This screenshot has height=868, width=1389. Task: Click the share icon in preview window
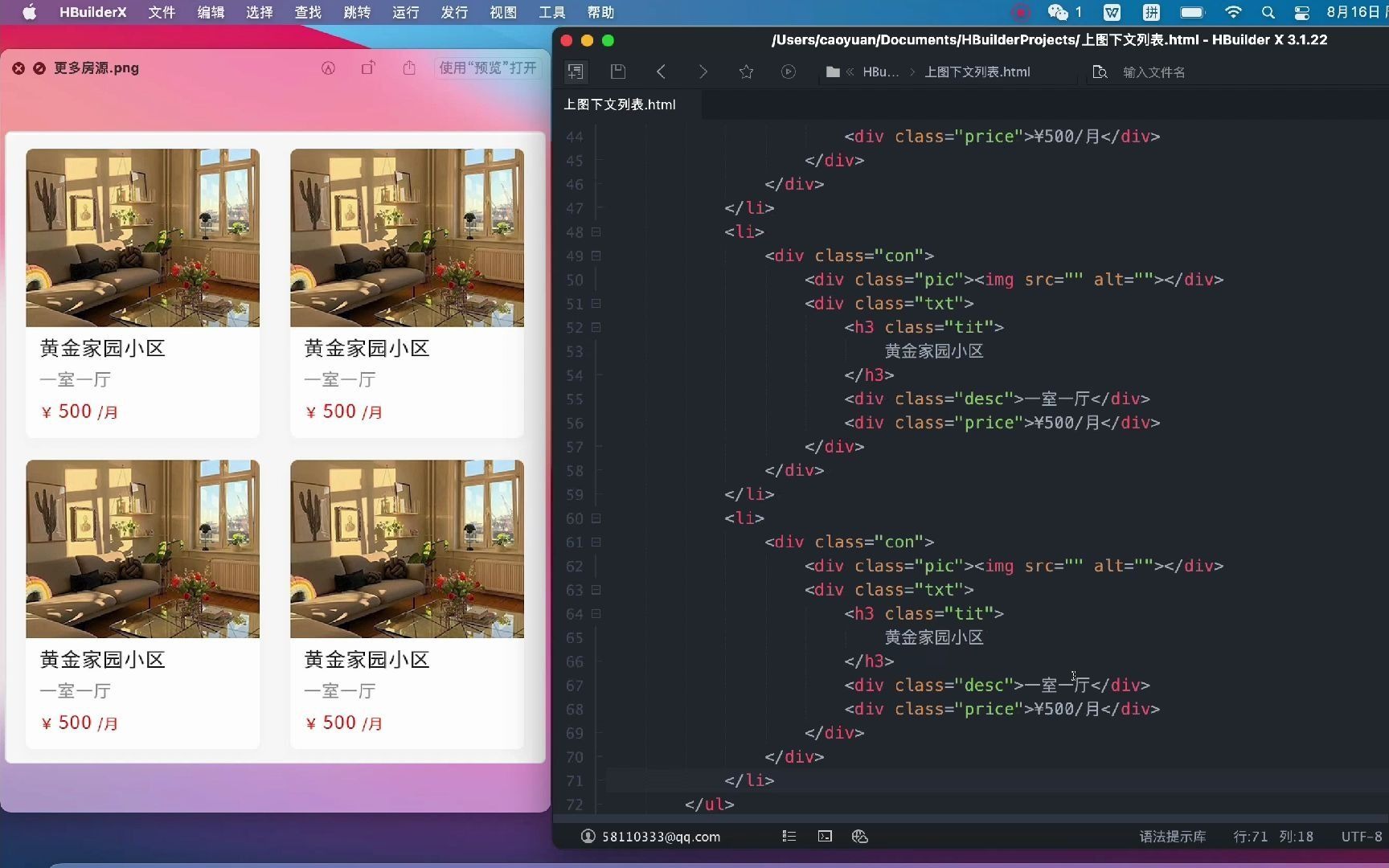coord(409,68)
